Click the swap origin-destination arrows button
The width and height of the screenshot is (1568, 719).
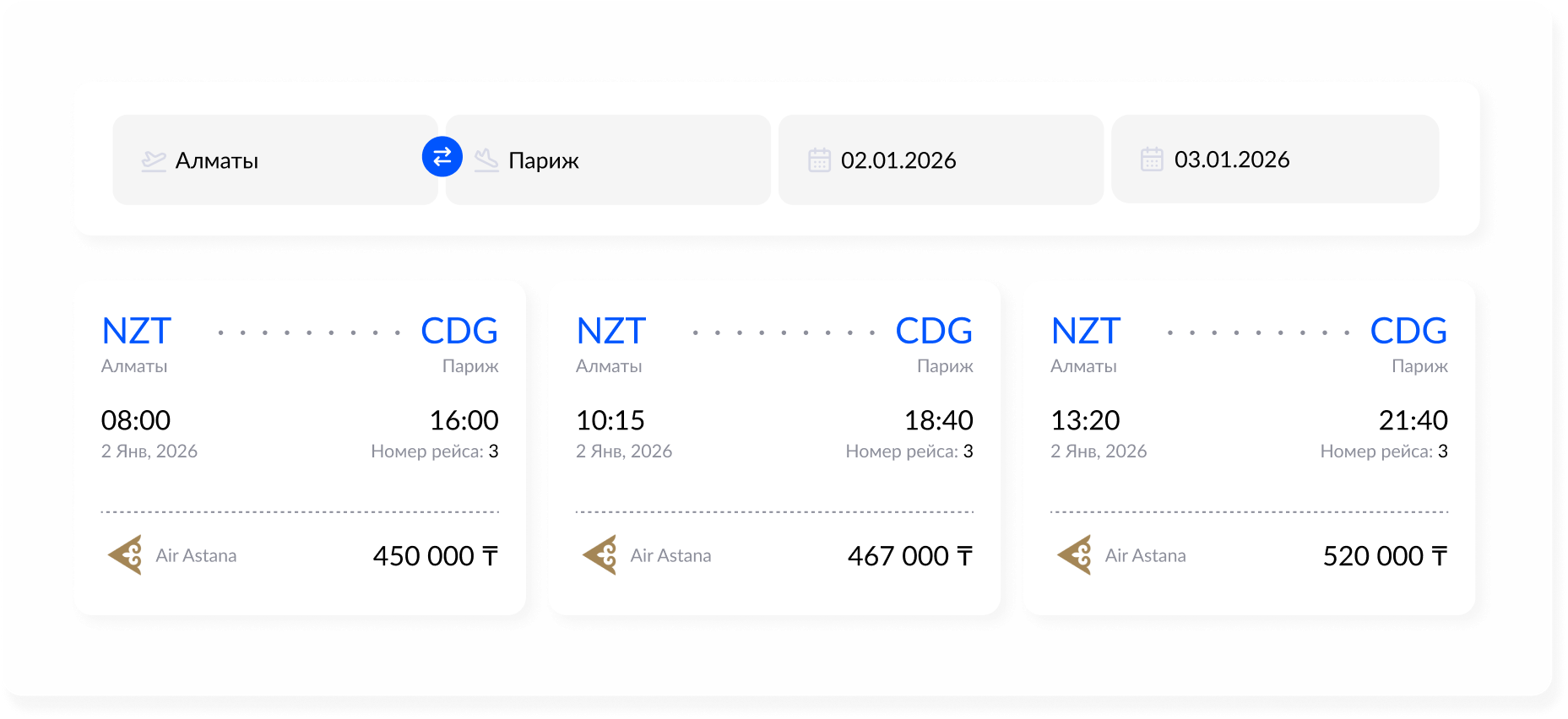pyautogui.click(x=442, y=157)
